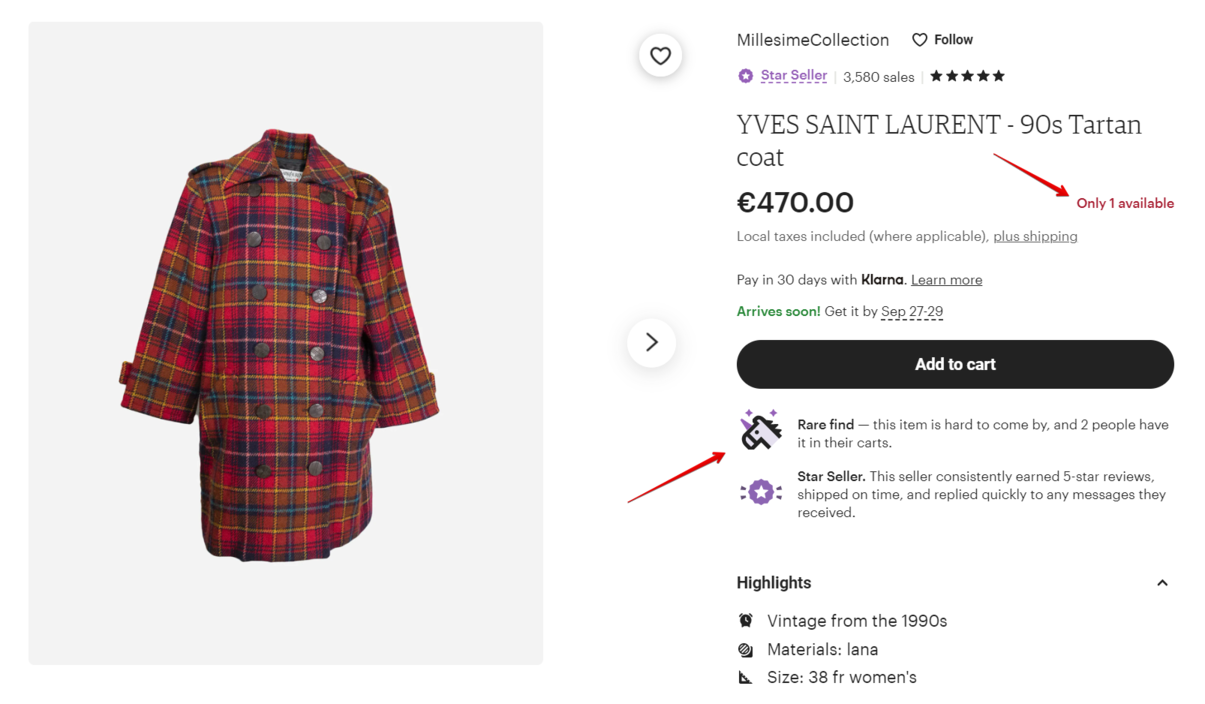View the five-star rating reviews
Screen dimensions: 1205x704
967,76
